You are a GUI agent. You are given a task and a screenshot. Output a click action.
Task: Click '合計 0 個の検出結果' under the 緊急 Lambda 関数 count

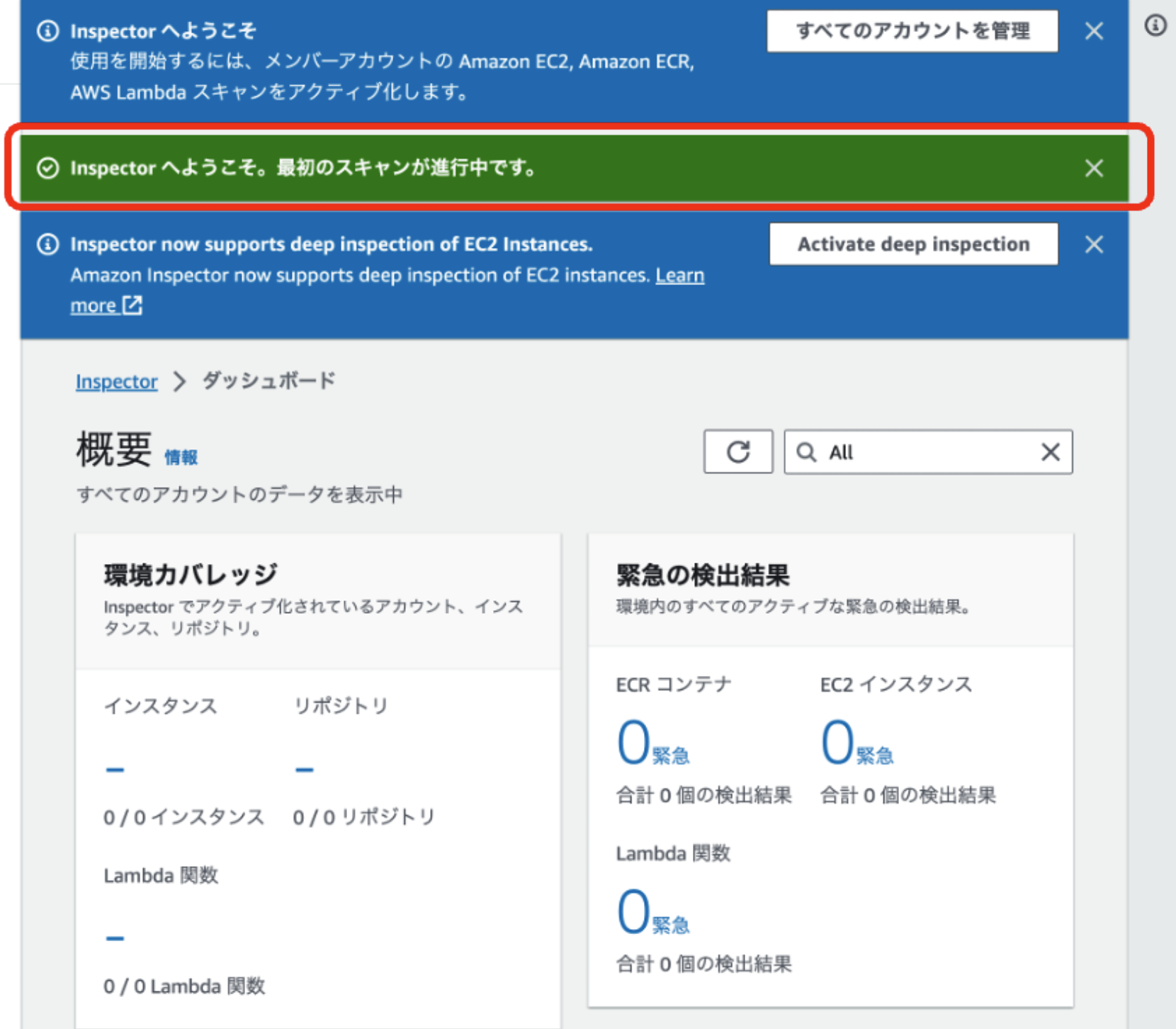point(703,965)
